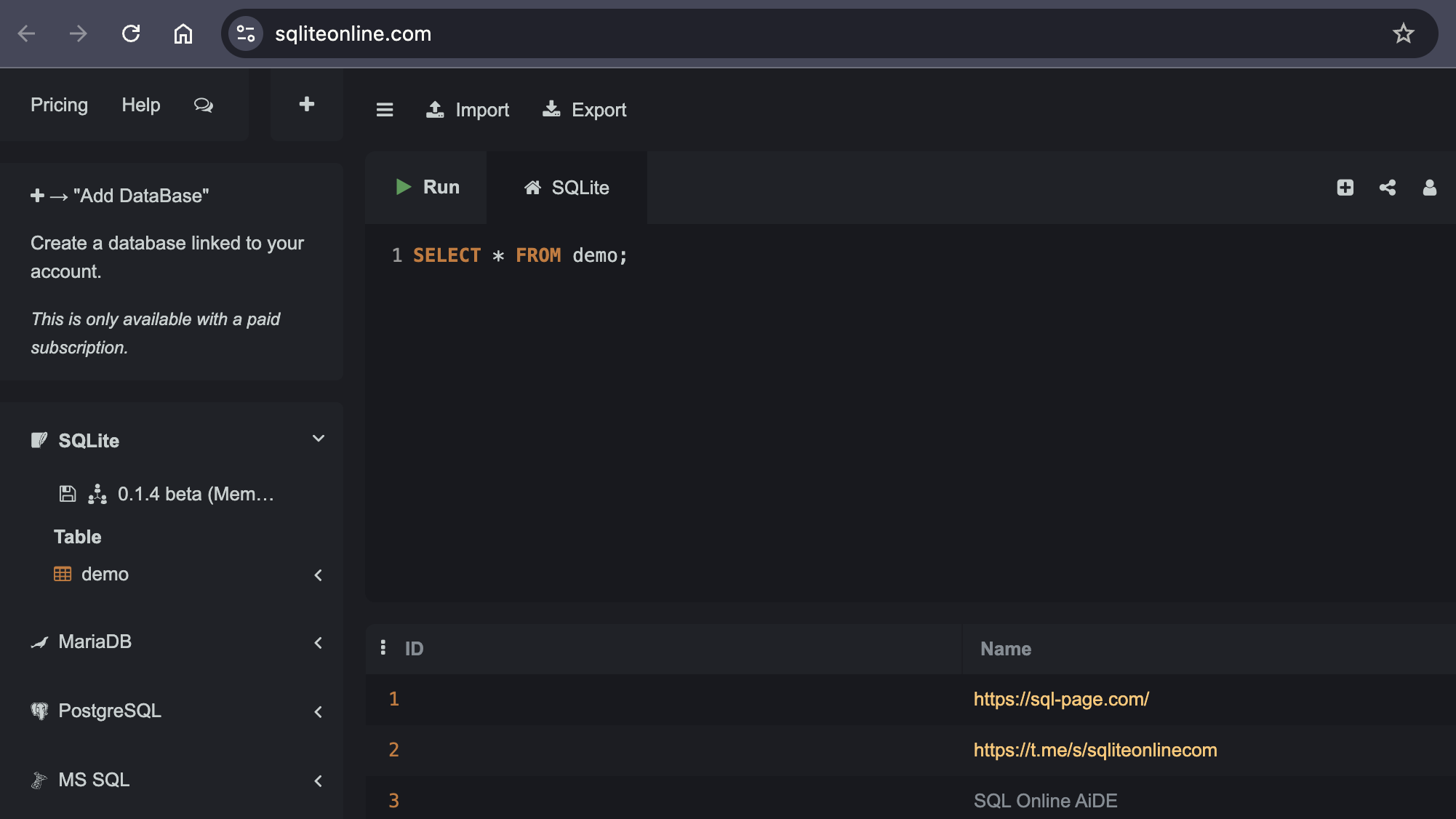Expand the demo table columns chevron
Image resolution: width=1456 pixels, height=819 pixels.
point(318,575)
